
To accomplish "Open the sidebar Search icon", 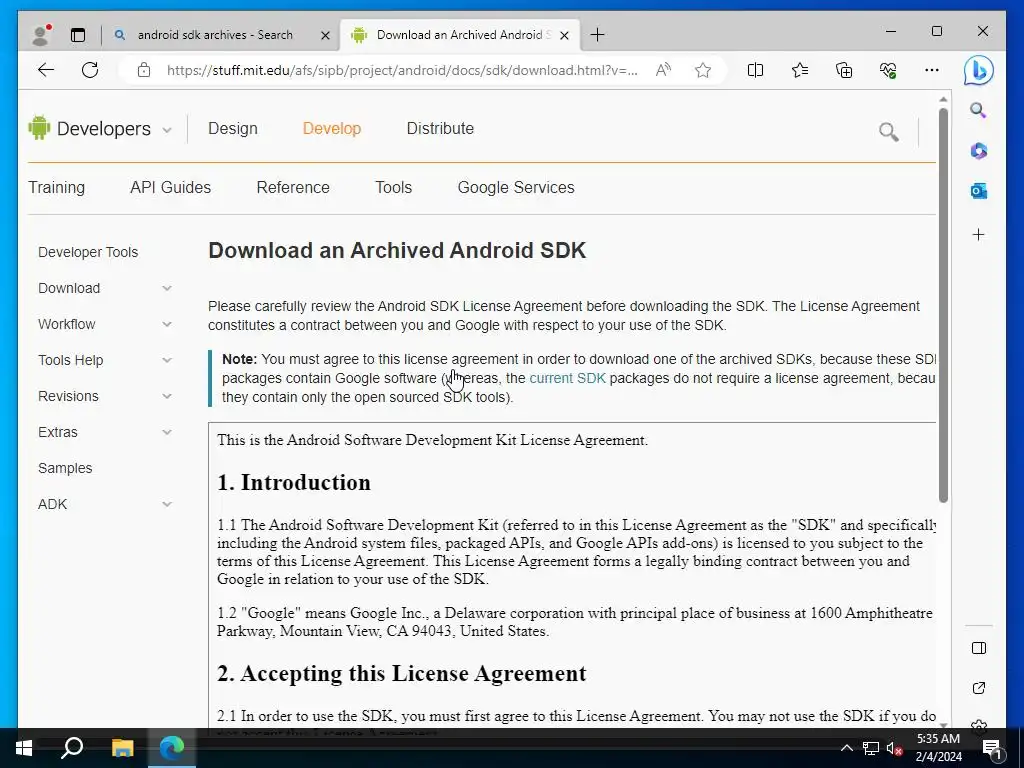I will click(x=978, y=110).
